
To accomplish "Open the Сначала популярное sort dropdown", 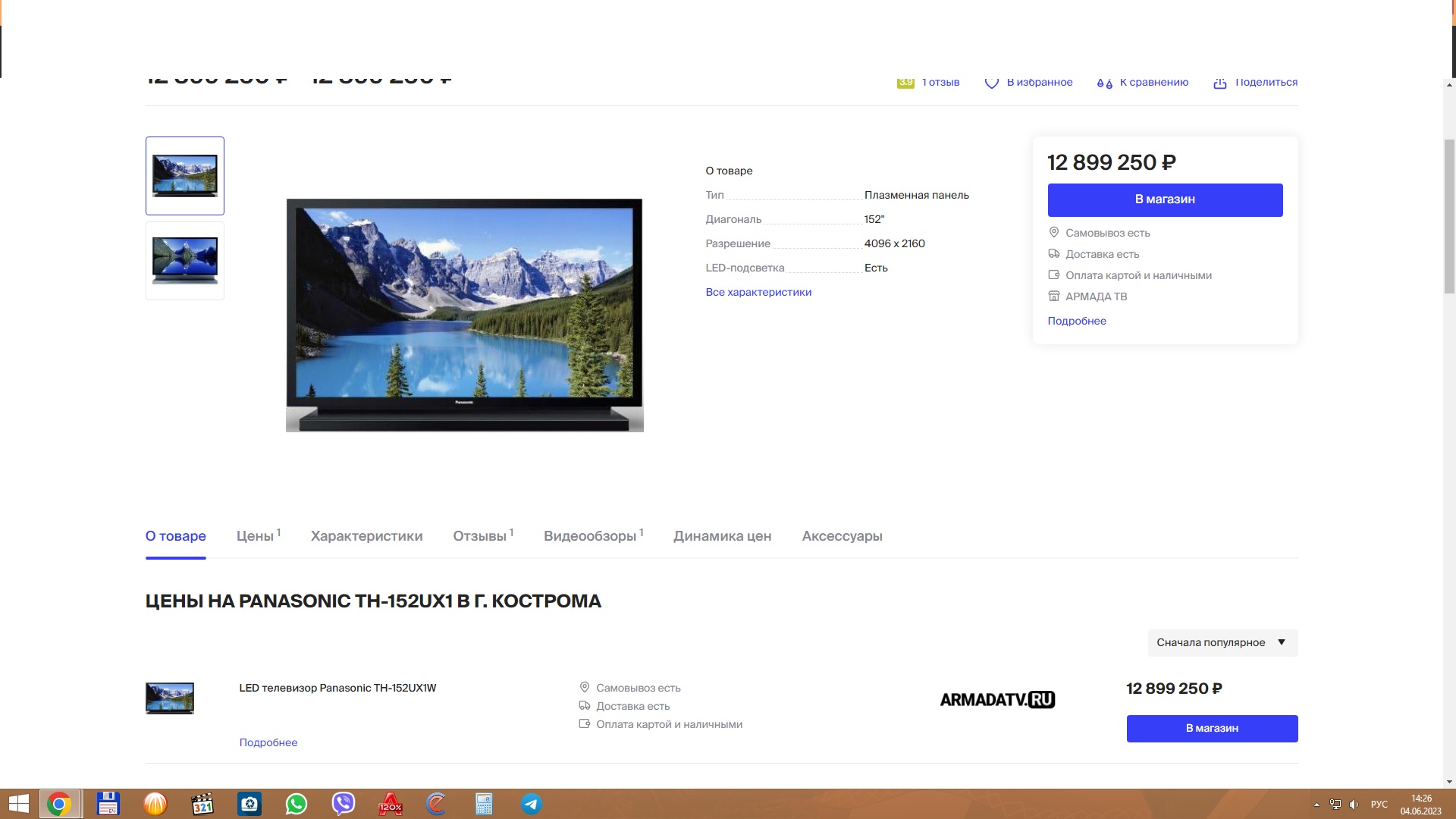I will click(x=1222, y=642).
